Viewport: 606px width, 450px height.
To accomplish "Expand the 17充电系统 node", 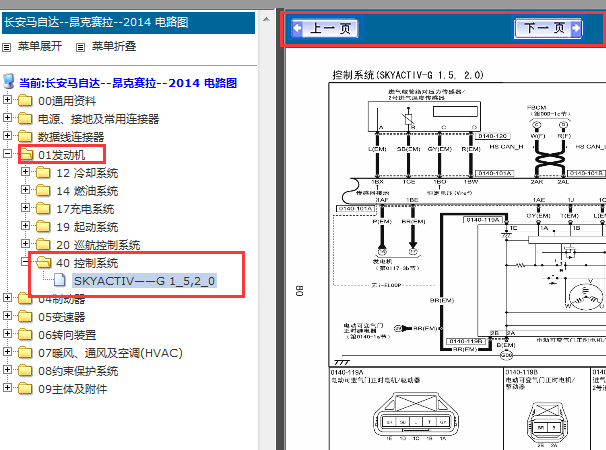I will [x=25, y=208].
